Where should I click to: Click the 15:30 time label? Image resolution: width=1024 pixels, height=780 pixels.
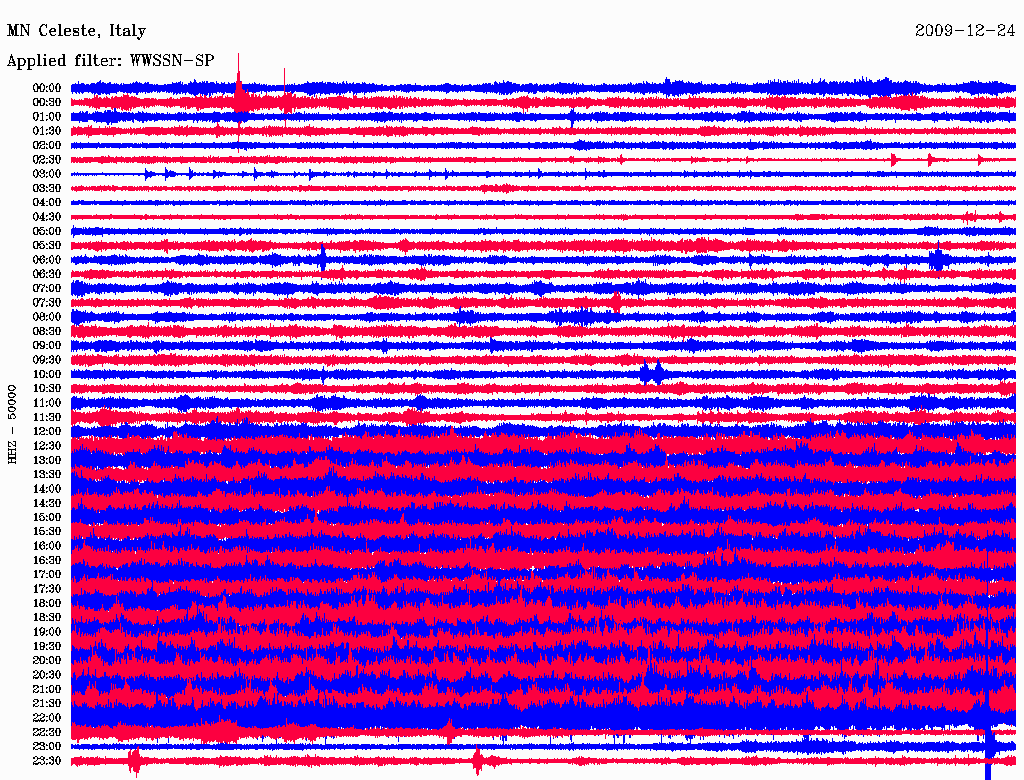tap(47, 532)
